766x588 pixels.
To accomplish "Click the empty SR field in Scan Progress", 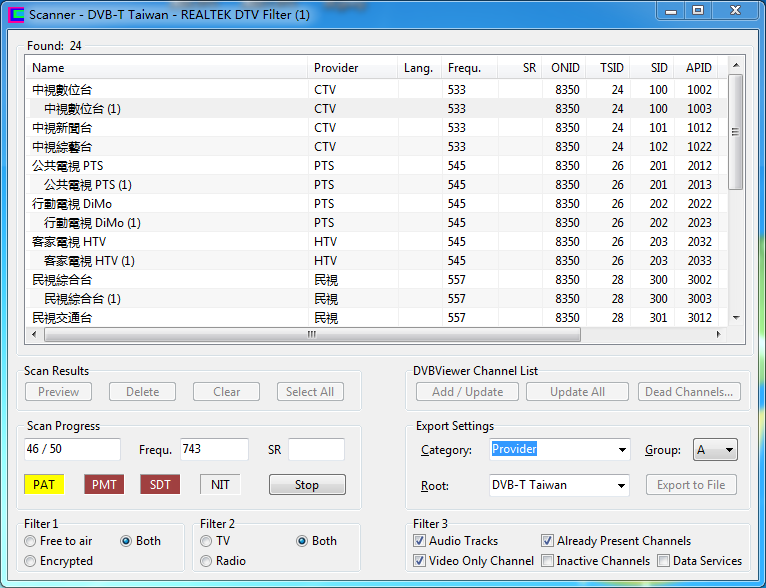I will [317, 449].
